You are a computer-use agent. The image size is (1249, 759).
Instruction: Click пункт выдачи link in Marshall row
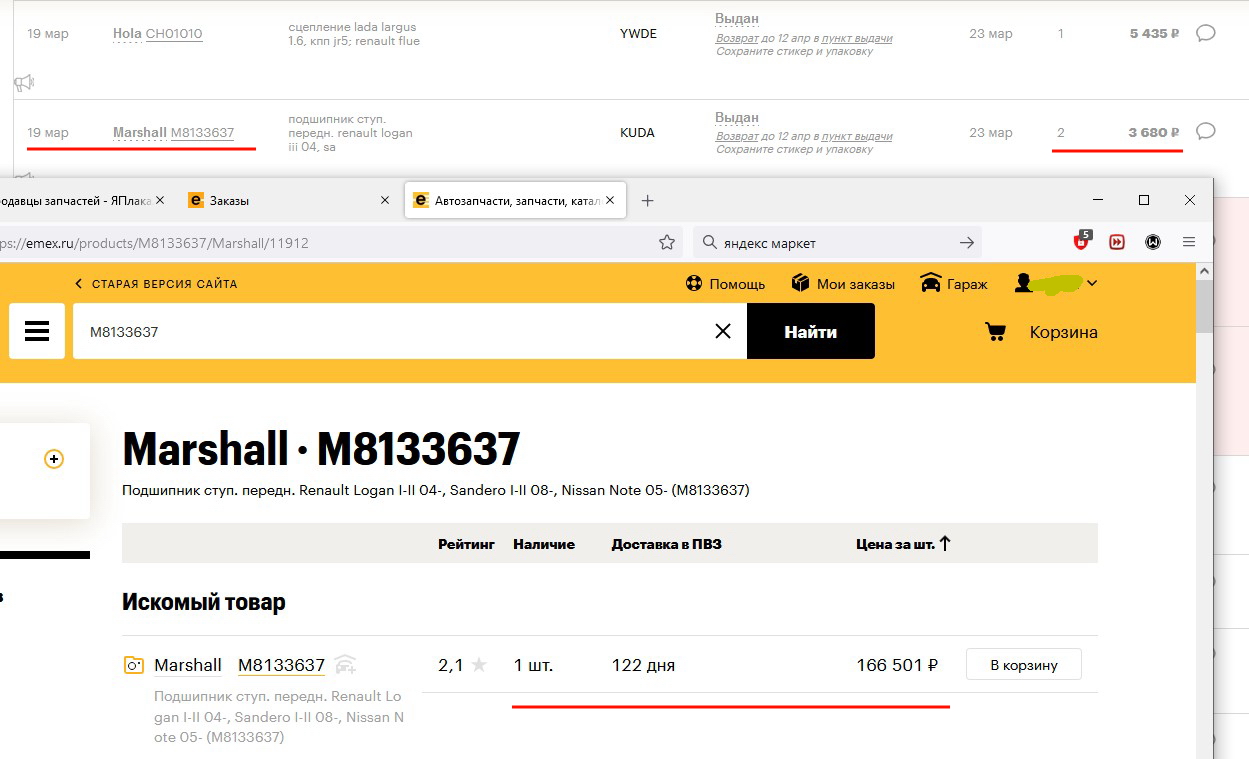[857, 136]
